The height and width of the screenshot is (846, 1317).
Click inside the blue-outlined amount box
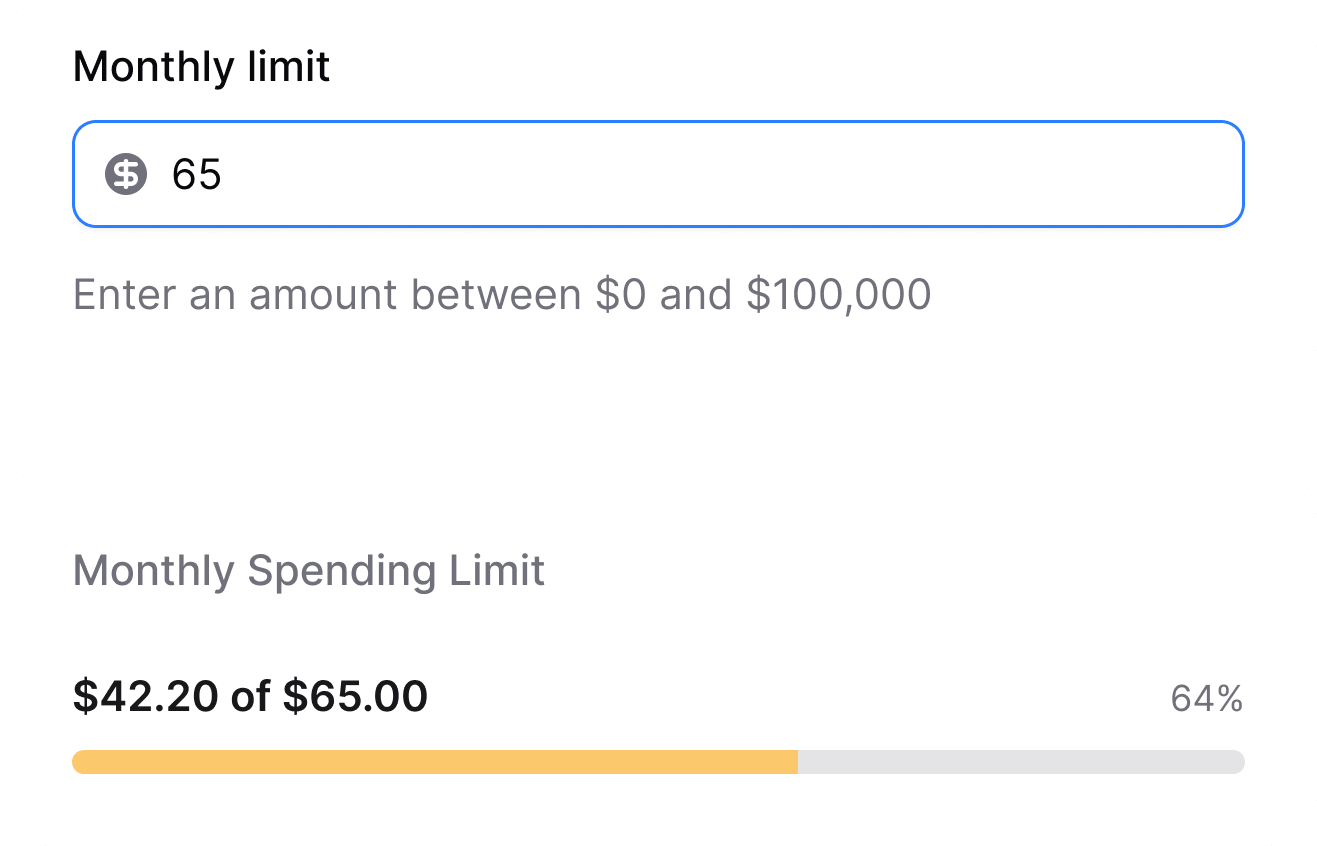[600, 174]
